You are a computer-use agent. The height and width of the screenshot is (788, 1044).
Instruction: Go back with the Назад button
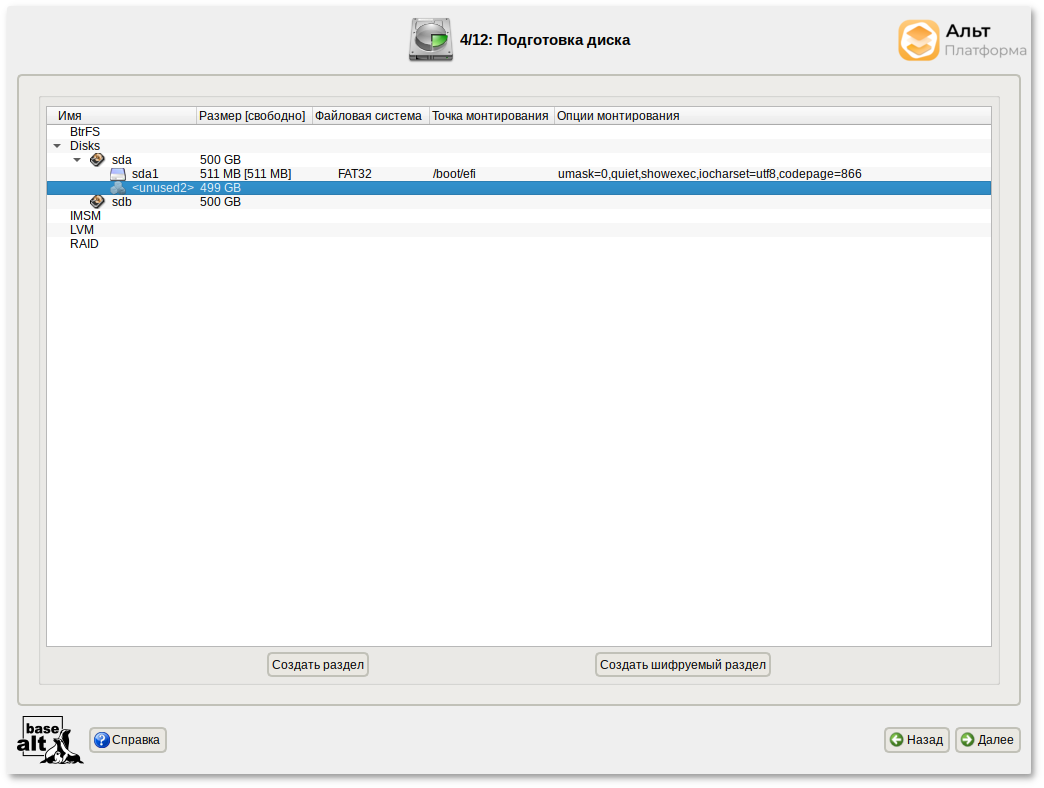916,740
